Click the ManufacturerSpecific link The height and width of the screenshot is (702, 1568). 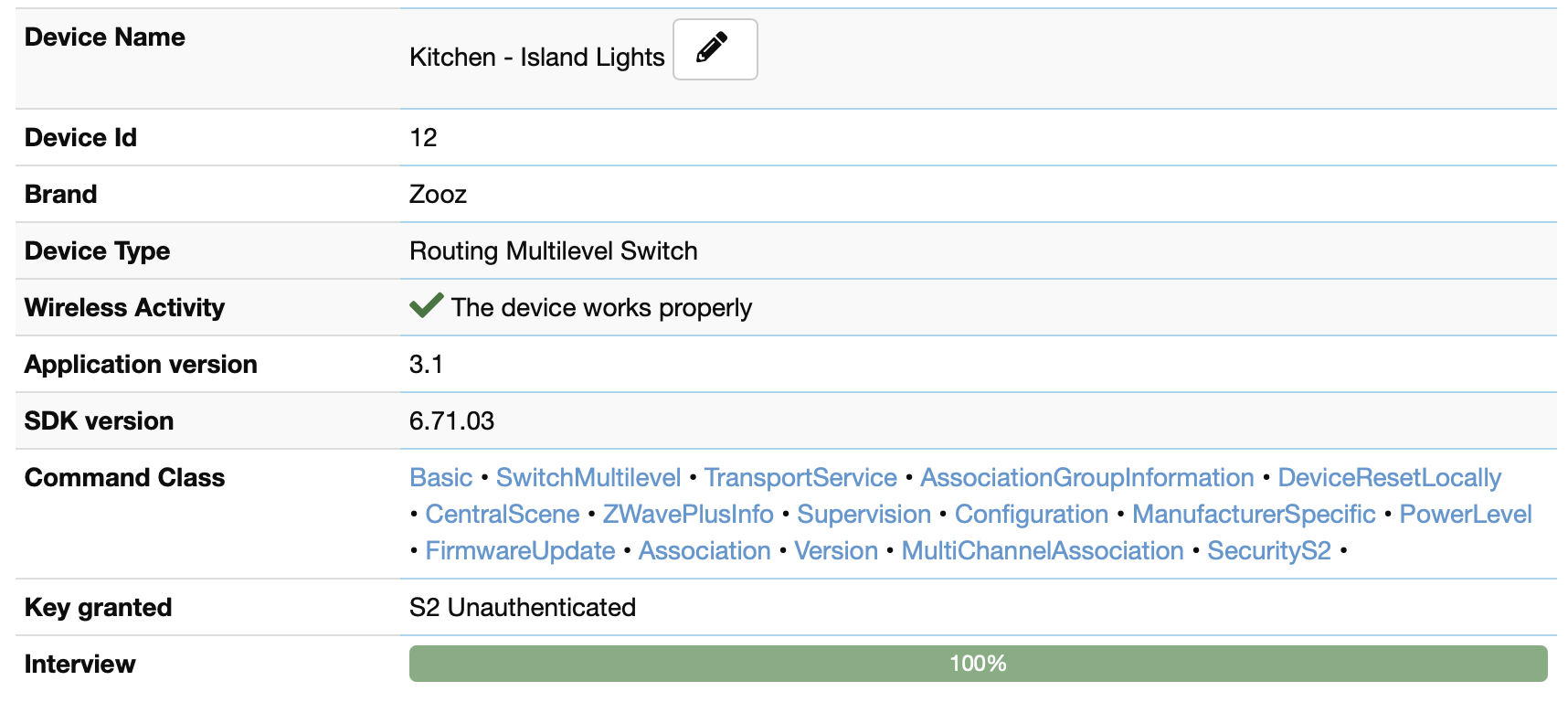tap(1254, 515)
